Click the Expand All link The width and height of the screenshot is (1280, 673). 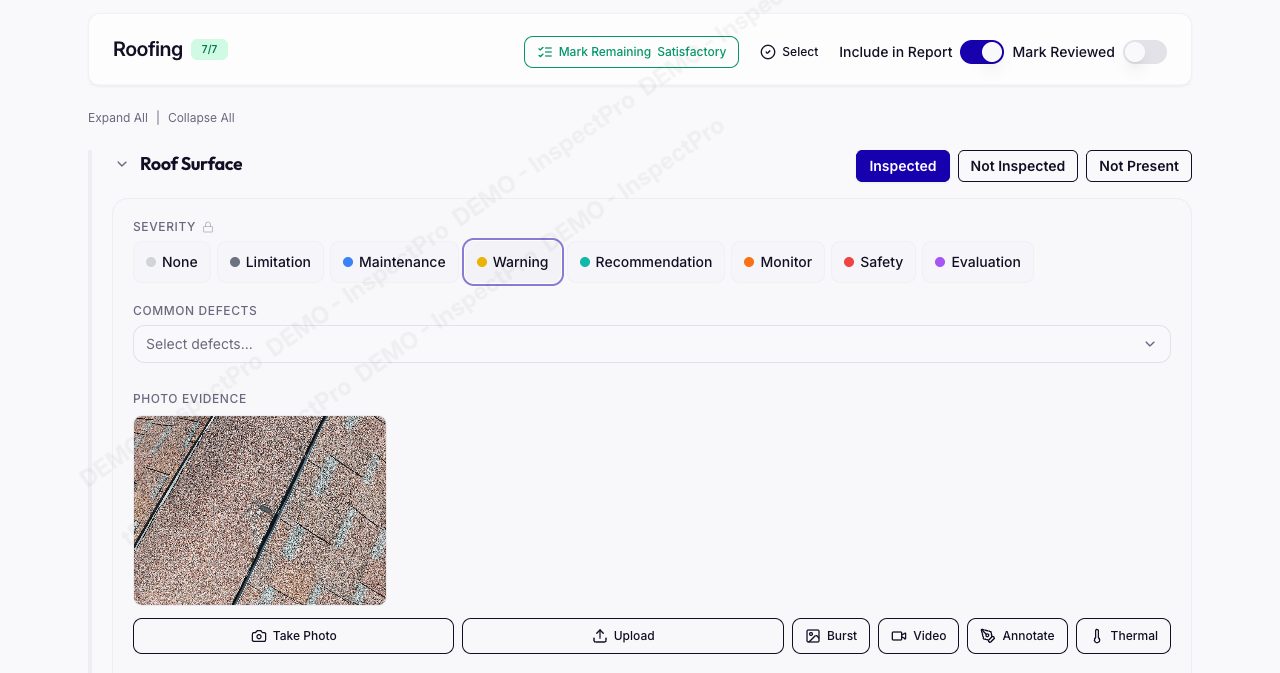118,118
